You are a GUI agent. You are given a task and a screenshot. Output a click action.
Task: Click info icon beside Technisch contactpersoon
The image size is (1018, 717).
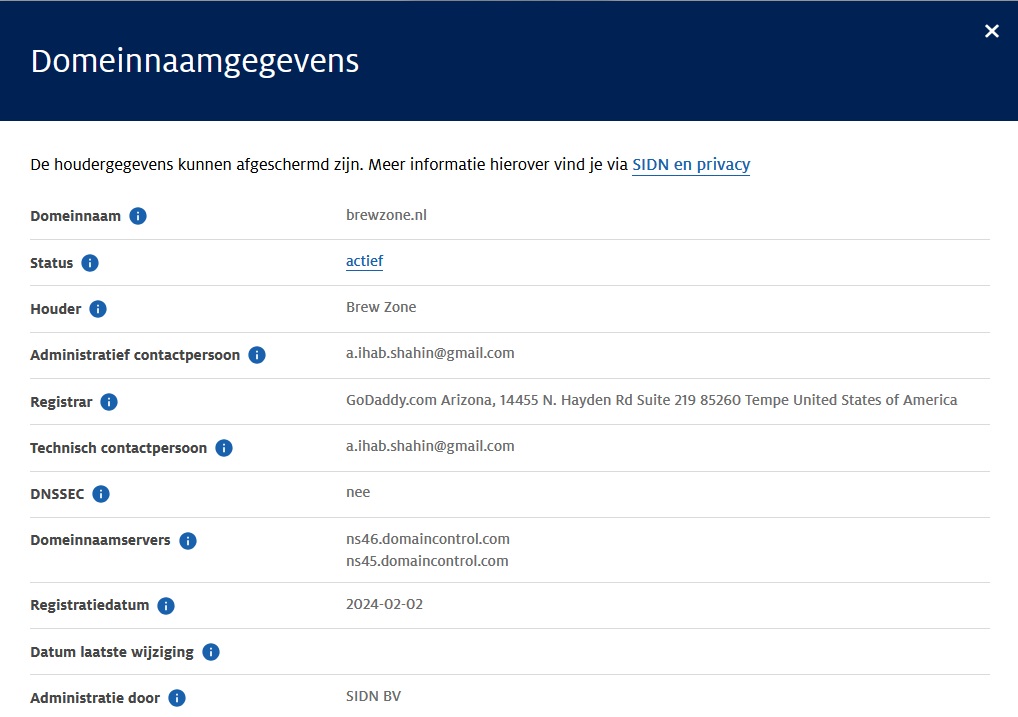tap(224, 448)
